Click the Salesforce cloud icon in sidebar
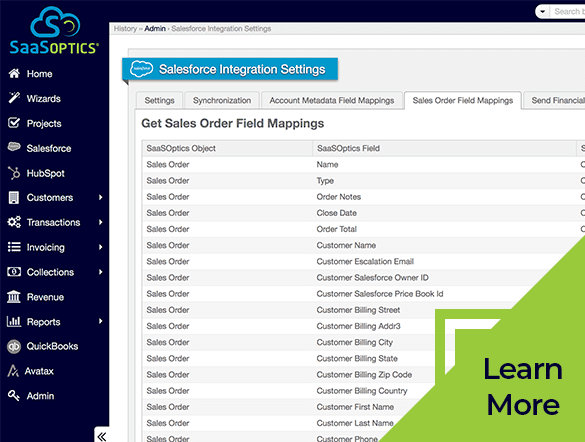Viewport: 585px width, 442px height. tap(14, 147)
